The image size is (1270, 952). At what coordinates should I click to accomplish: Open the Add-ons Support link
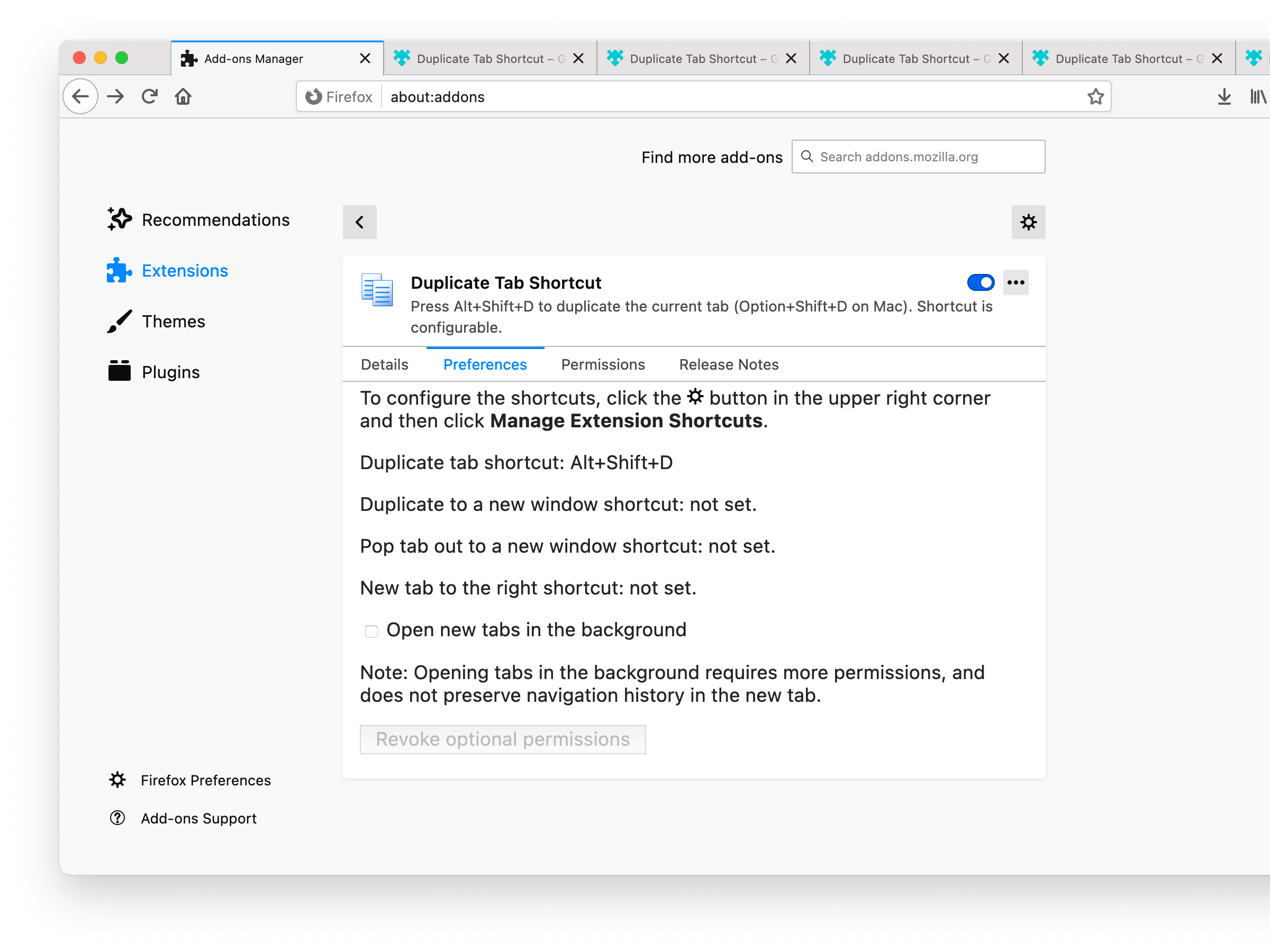(198, 818)
